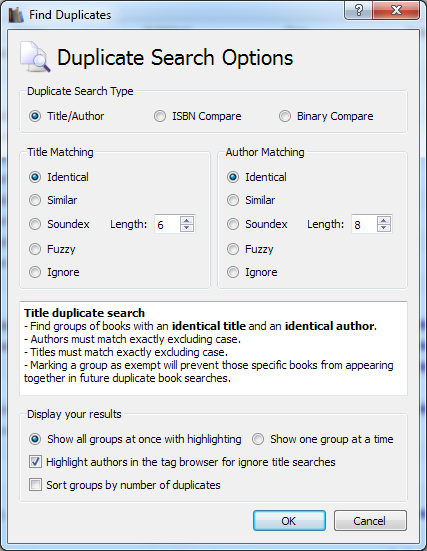Click the calibre books icon in title bar
The image size is (427, 551).
(15, 15)
